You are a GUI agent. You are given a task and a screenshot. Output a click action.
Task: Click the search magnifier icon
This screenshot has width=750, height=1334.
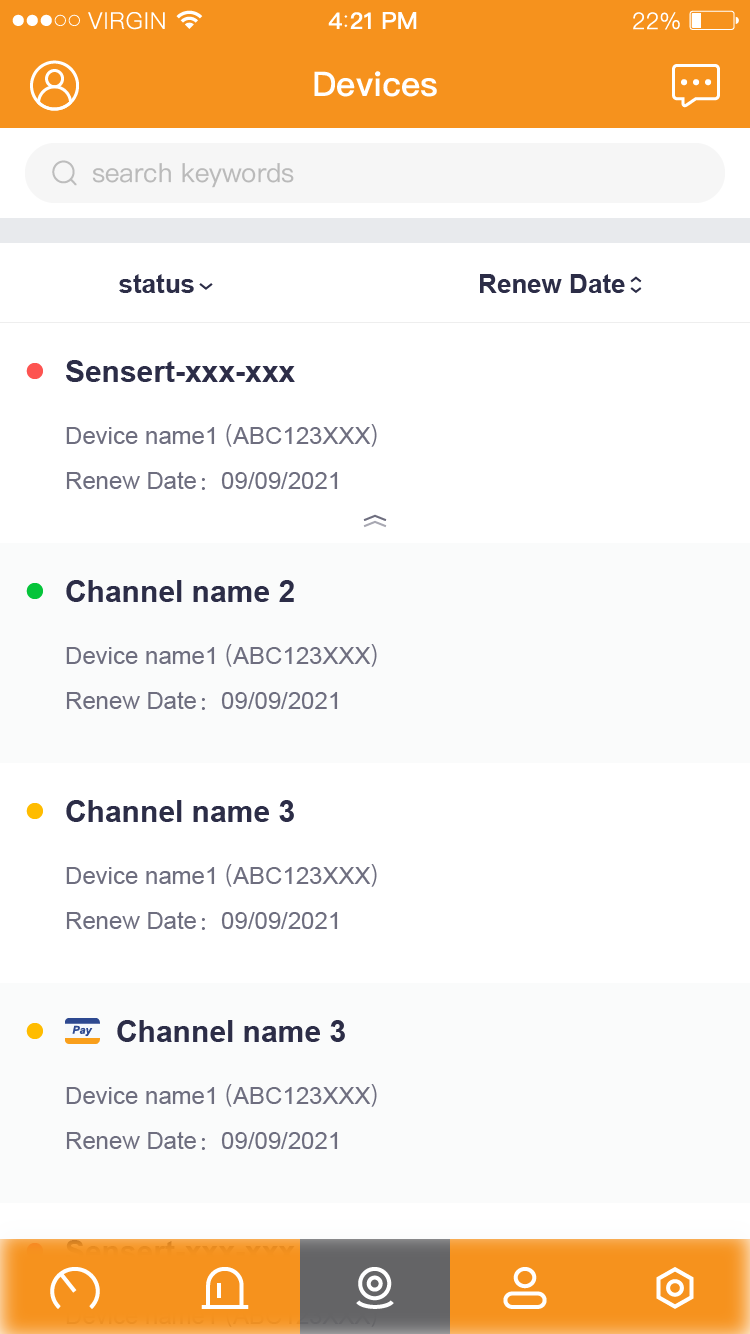coord(64,174)
